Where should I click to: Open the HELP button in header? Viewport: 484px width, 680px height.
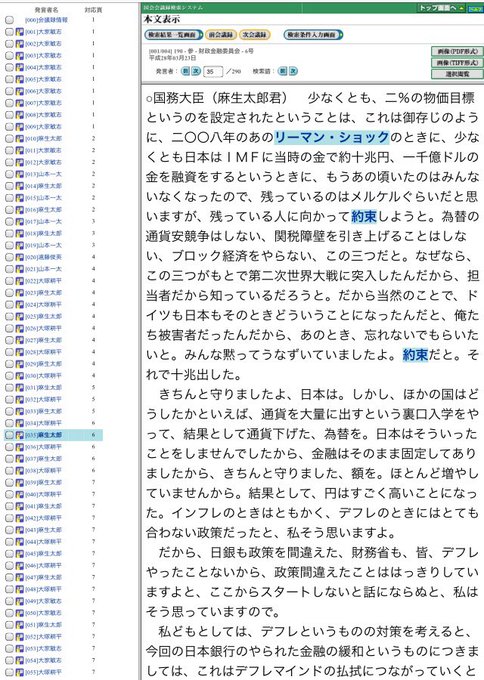[x=475, y=8]
